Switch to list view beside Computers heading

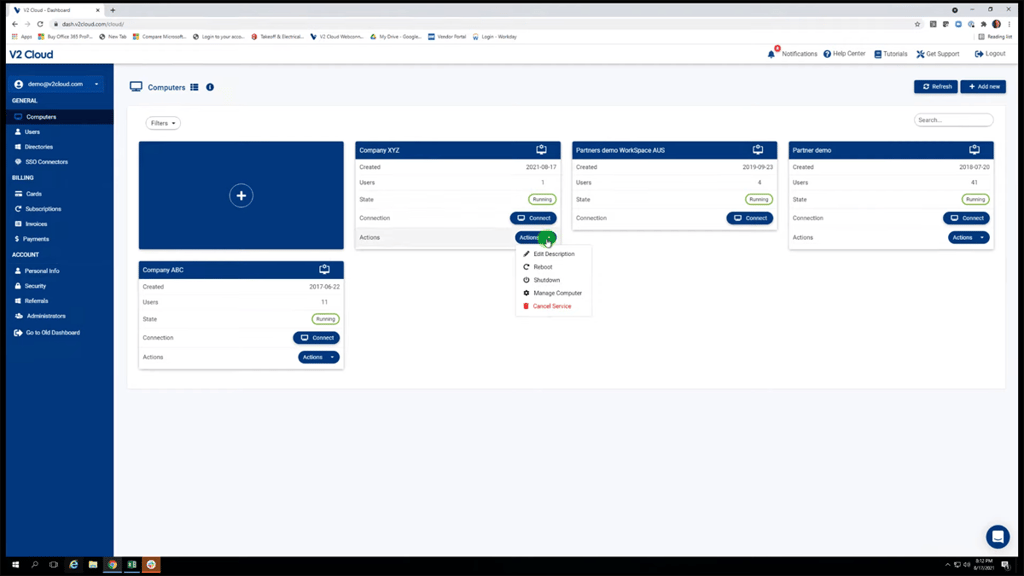tap(194, 87)
